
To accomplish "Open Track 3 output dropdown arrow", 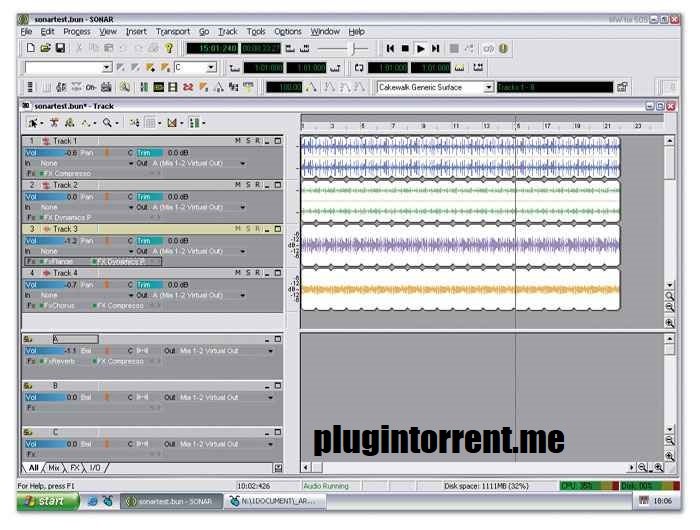I will [x=242, y=251].
